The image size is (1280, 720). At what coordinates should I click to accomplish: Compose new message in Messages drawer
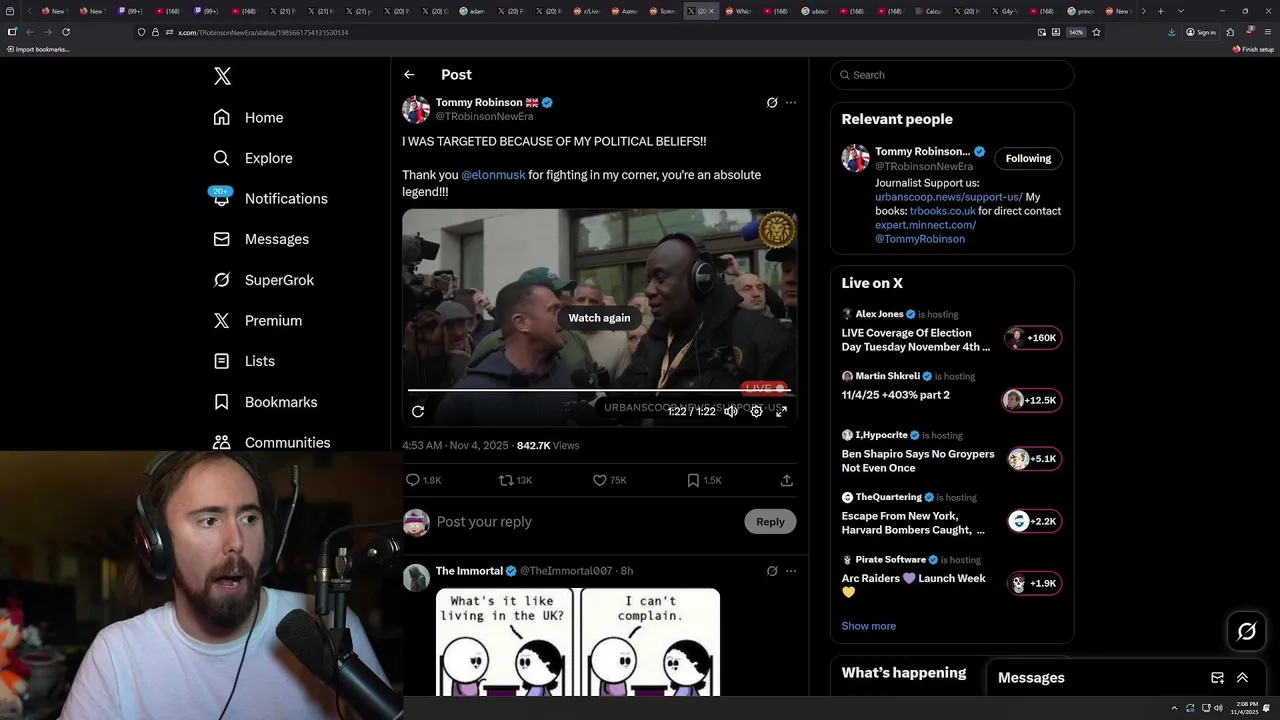click(1217, 677)
